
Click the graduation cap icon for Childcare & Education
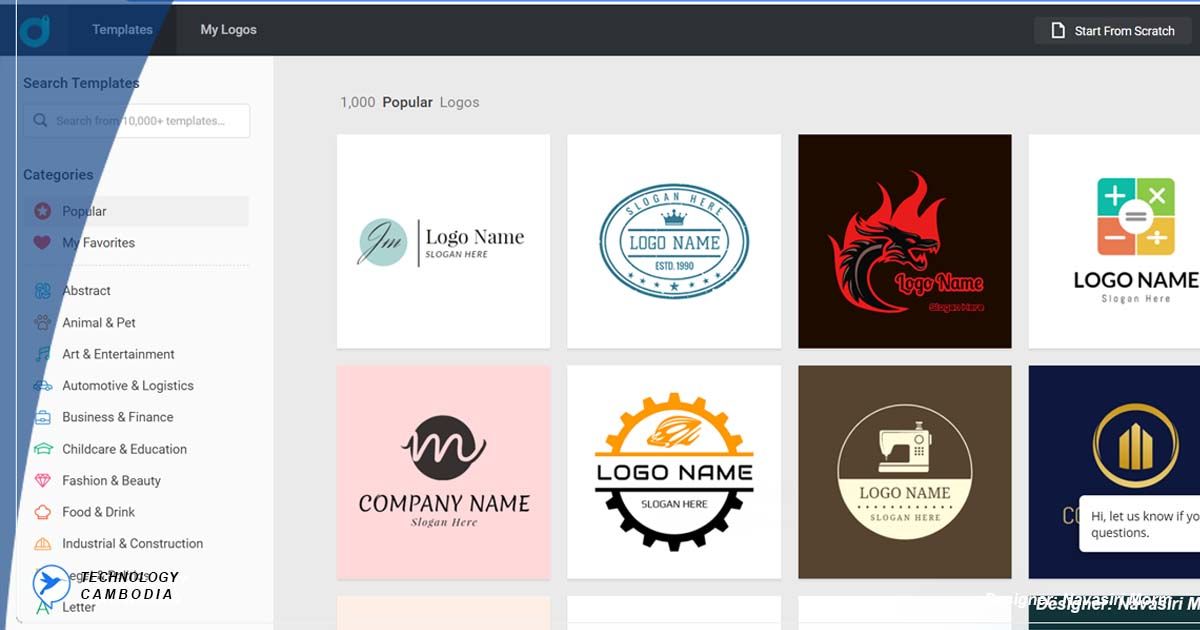pos(42,449)
